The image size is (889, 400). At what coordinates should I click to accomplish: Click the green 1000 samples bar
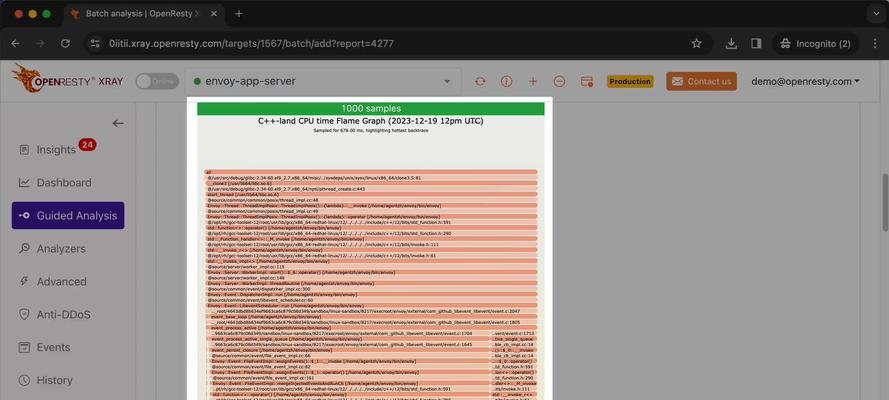[371, 108]
